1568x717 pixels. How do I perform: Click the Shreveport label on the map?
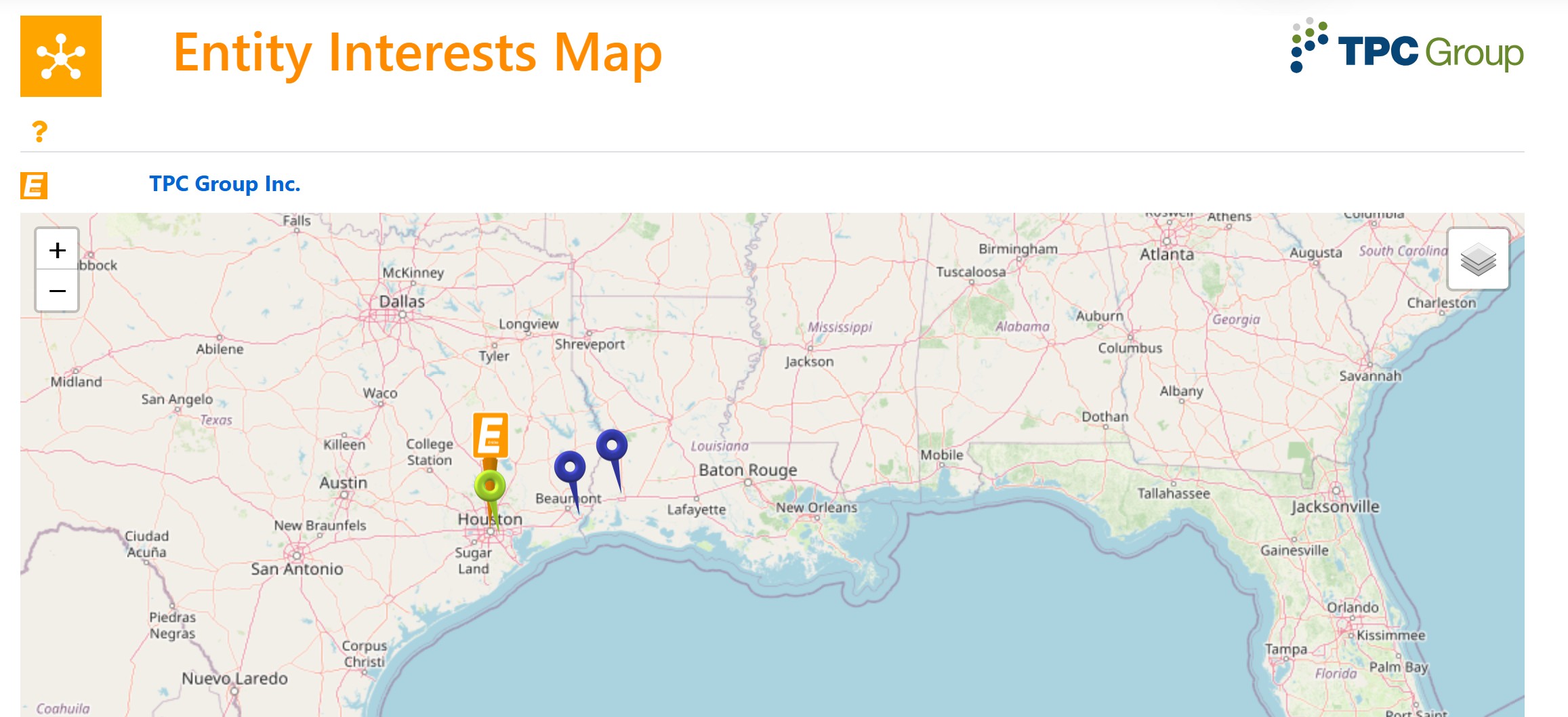pos(590,344)
